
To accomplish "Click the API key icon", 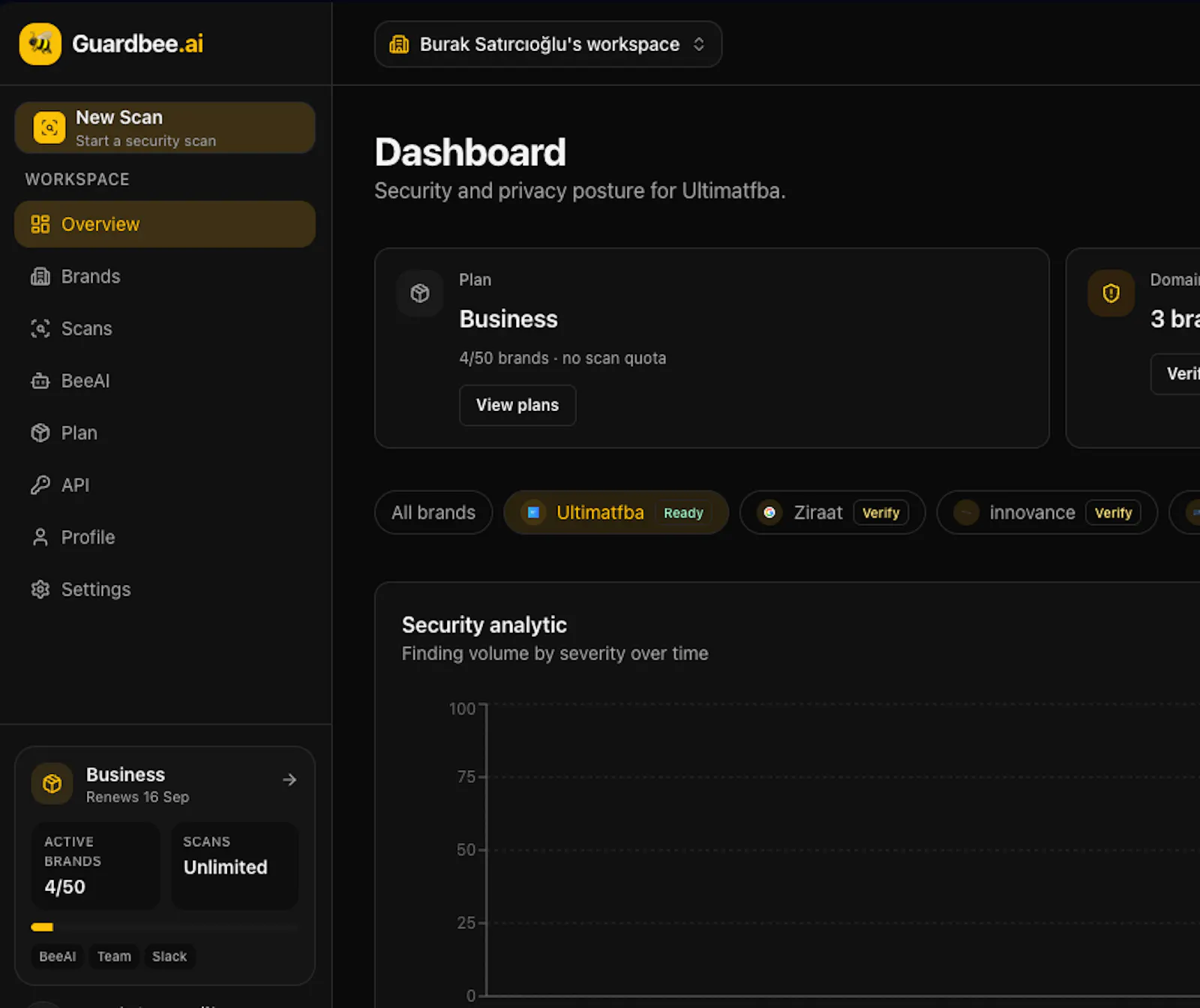I will pos(40,485).
